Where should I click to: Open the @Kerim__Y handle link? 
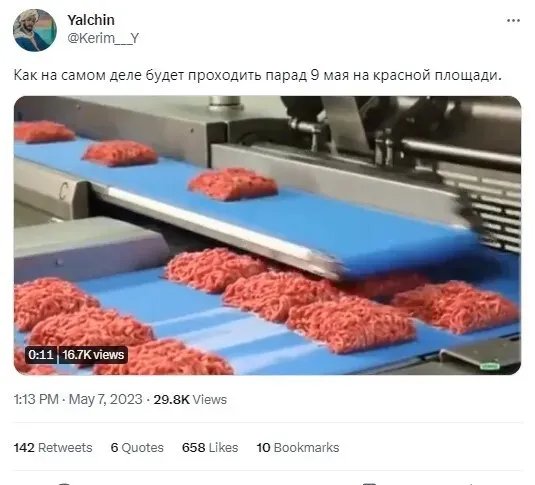(103, 38)
